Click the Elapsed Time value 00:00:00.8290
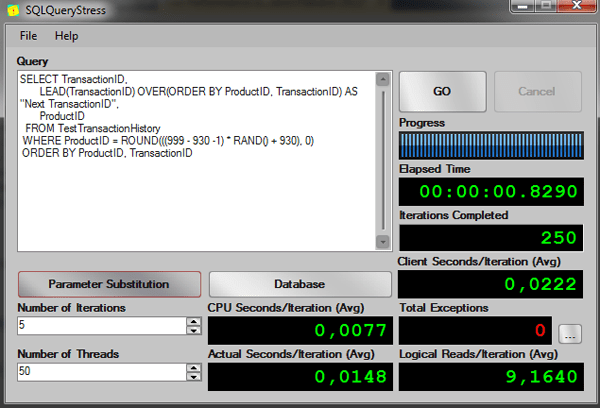Viewport: 600px width, 408px height. click(x=498, y=191)
